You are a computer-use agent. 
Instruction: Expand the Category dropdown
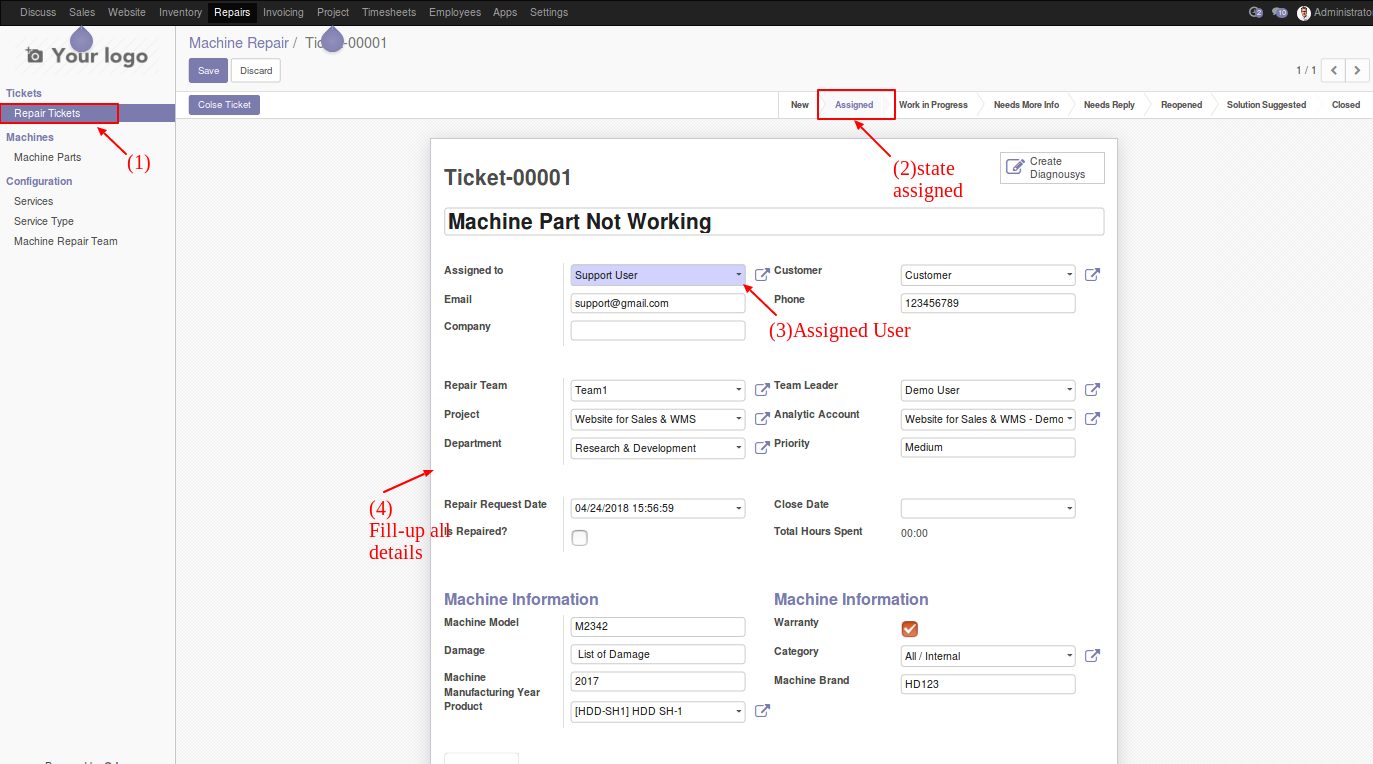click(x=1069, y=656)
